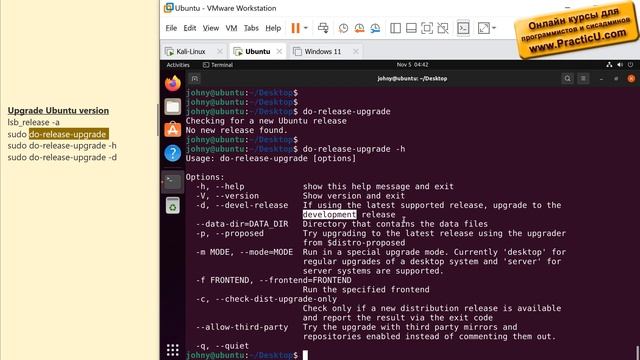Open the Edit menu

(189, 28)
